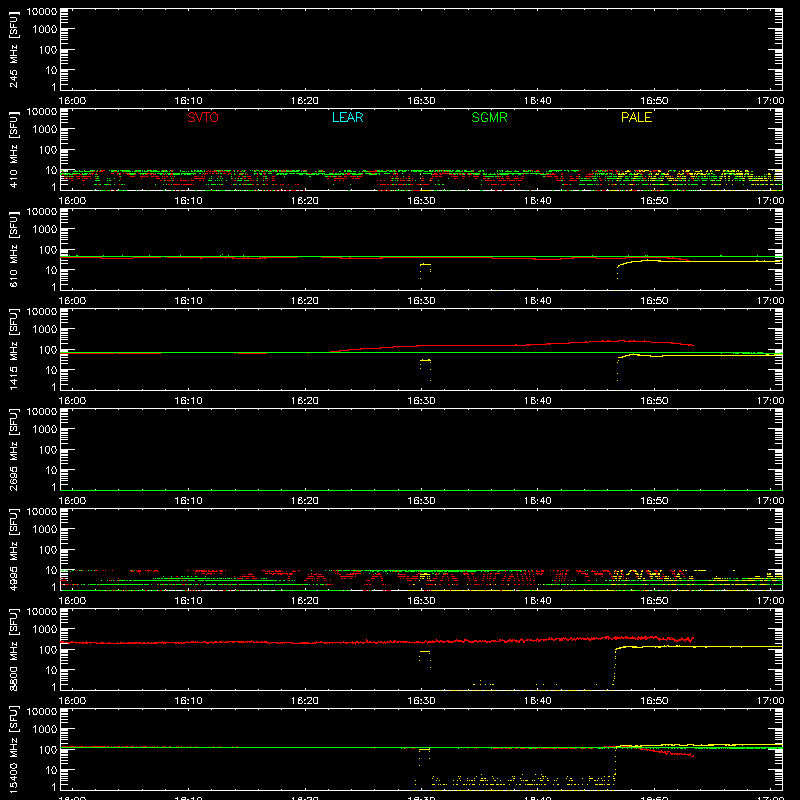Click the cyan LEAR station label
This screenshot has width=800, height=800.
pos(347,117)
